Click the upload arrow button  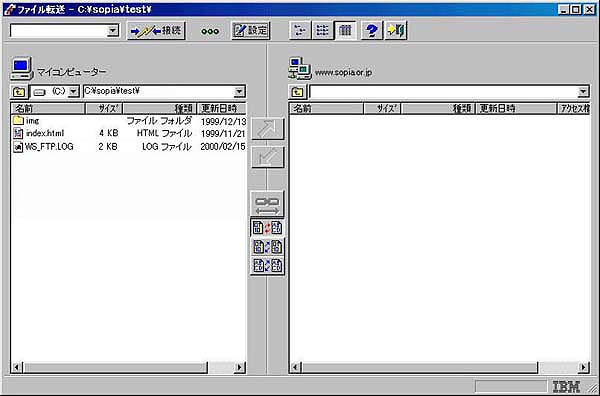click(267, 129)
